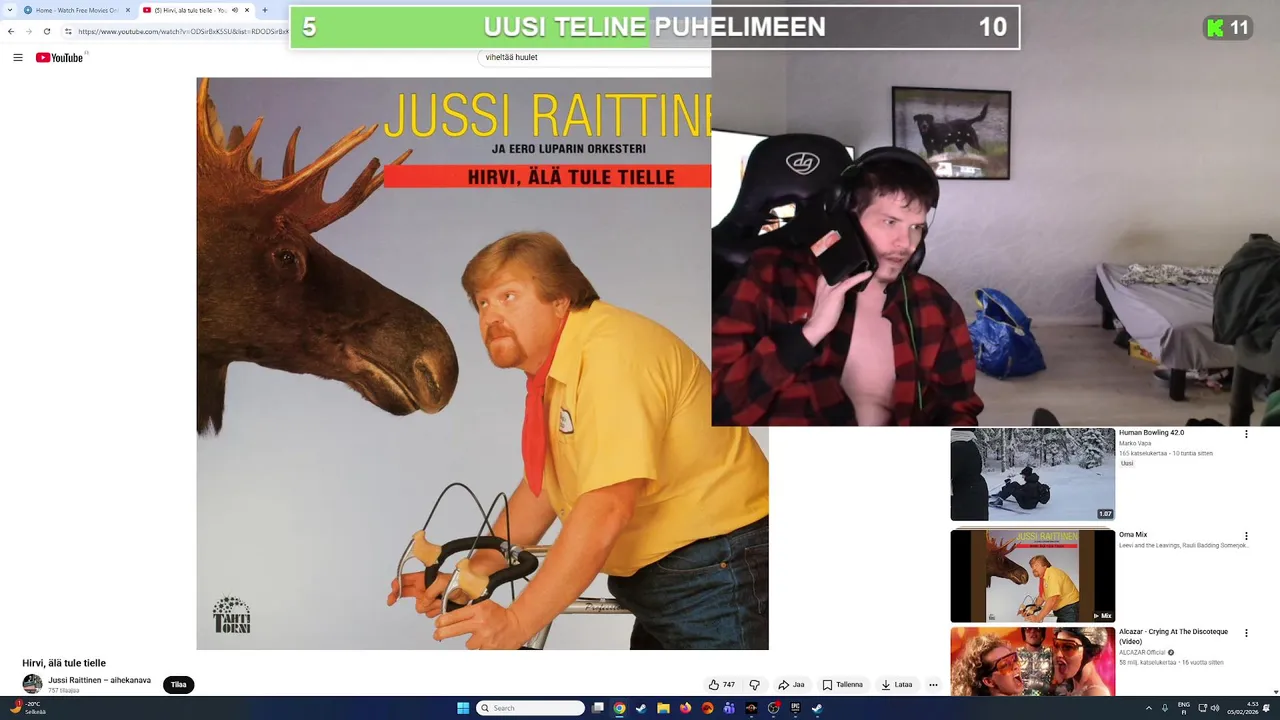
Task: Click the moose album cover video player
Action: pos(482,364)
